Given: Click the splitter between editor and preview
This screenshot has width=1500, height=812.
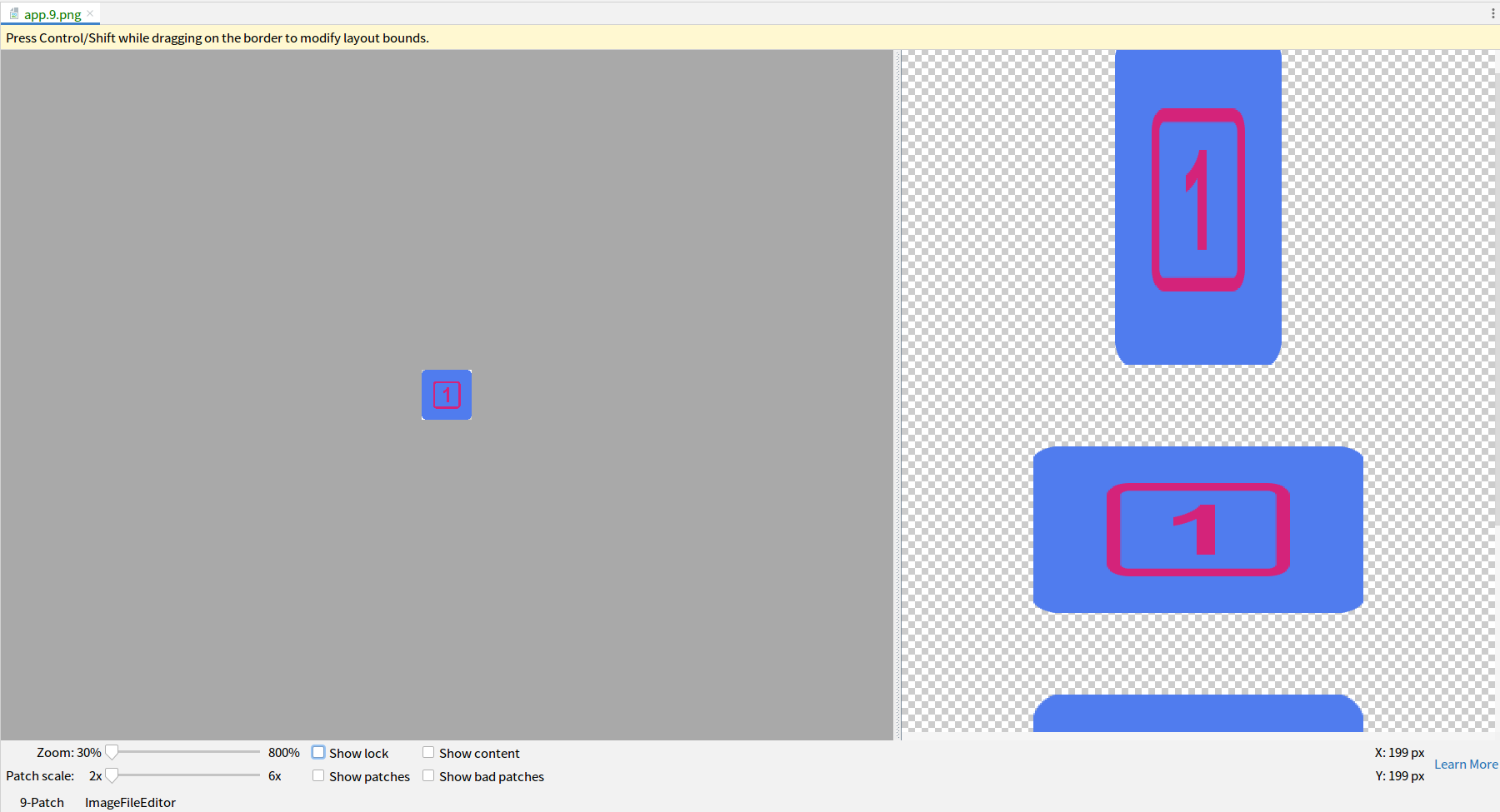Looking at the screenshot, I should [x=897, y=395].
